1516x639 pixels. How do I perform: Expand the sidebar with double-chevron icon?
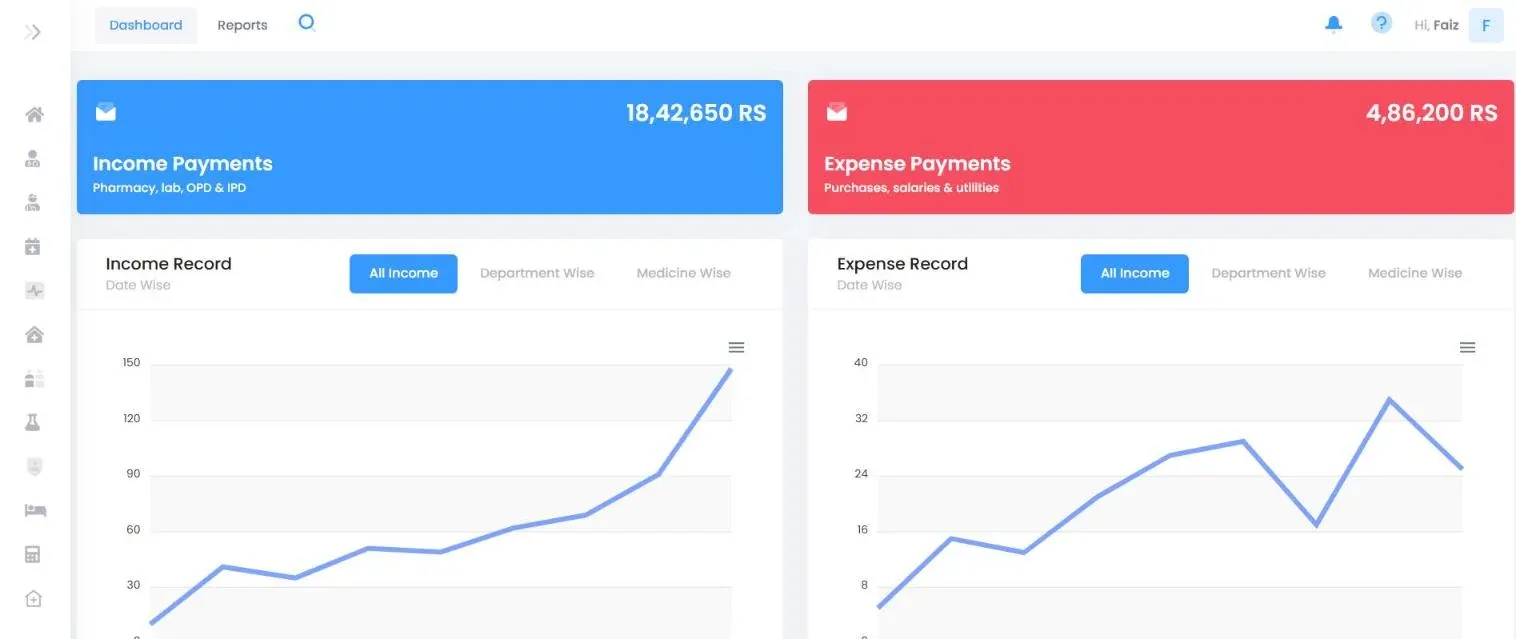point(33,32)
